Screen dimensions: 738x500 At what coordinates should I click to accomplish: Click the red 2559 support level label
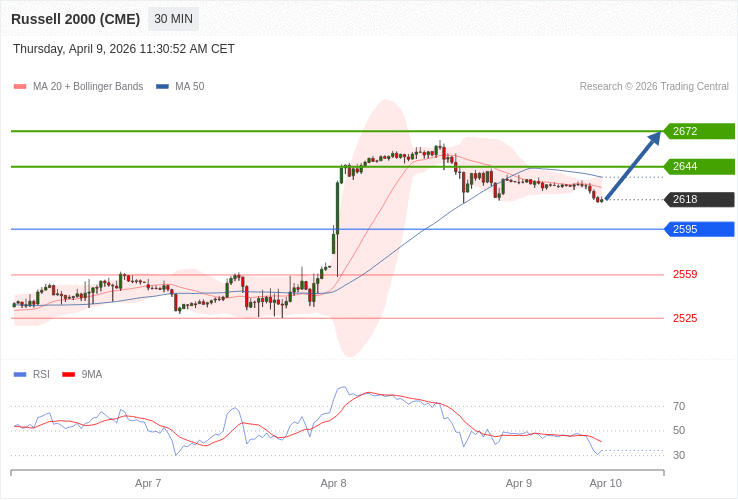(x=685, y=274)
